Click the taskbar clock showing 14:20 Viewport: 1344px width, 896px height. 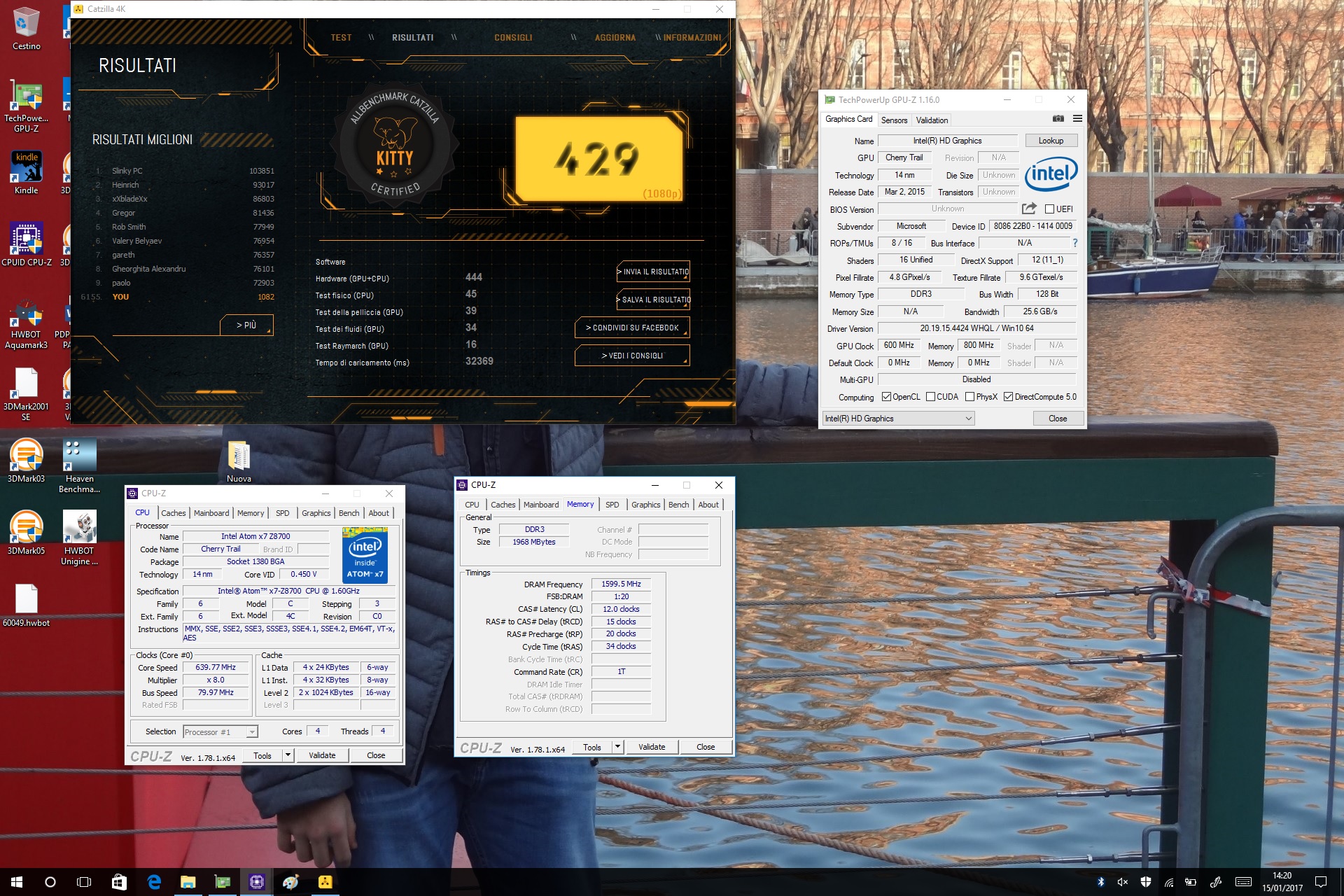pyautogui.click(x=1282, y=882)
